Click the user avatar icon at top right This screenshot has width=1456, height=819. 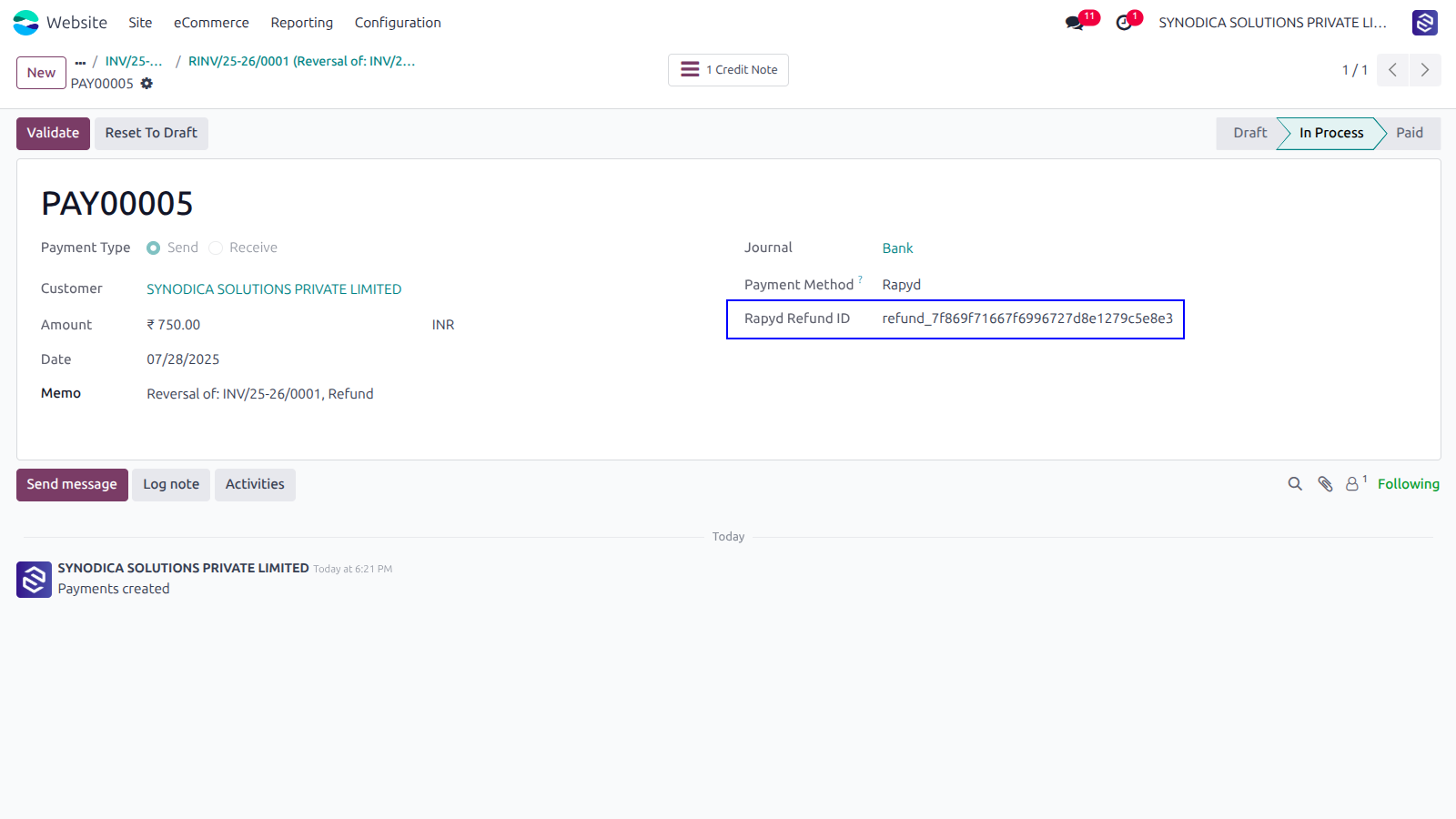point(1425,23)
